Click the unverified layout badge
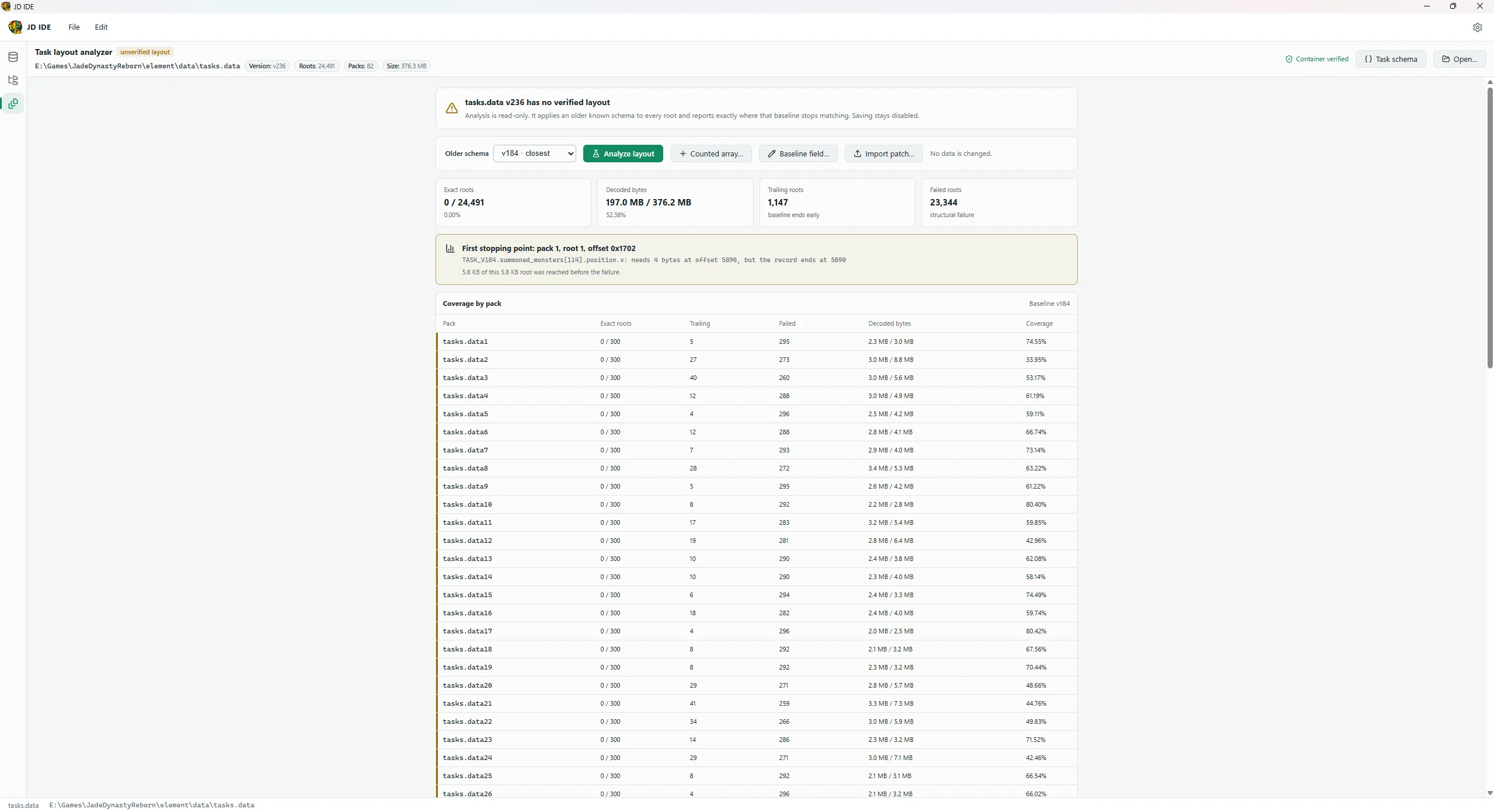This screenshot has height=812, width=1494. coord(145,52)
